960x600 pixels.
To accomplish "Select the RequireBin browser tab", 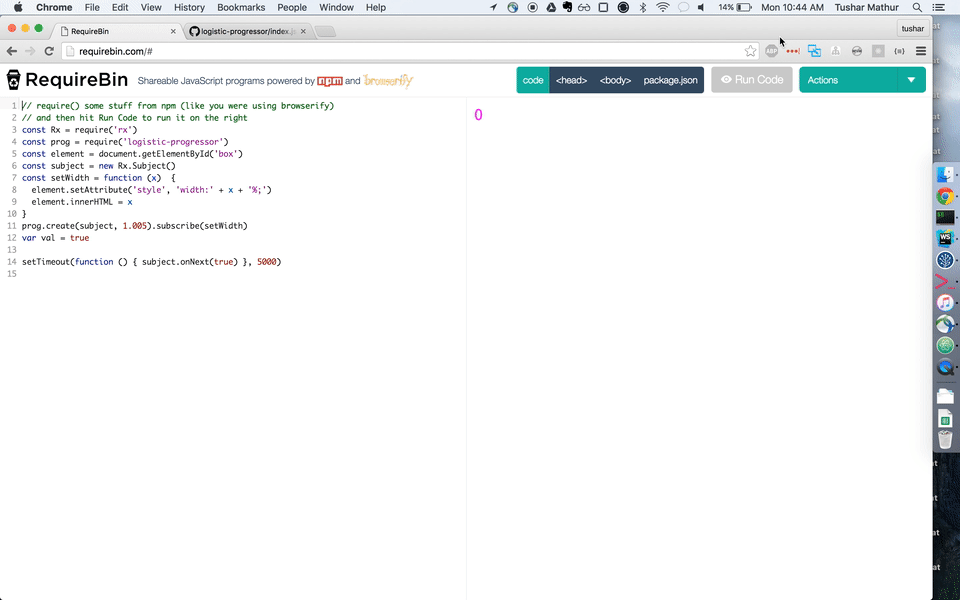I will coord(116,31).
